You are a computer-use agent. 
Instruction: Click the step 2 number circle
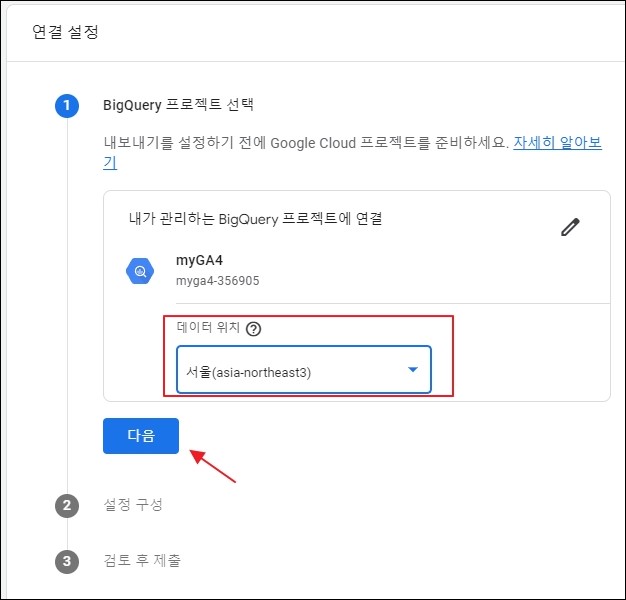pos(67,506)
